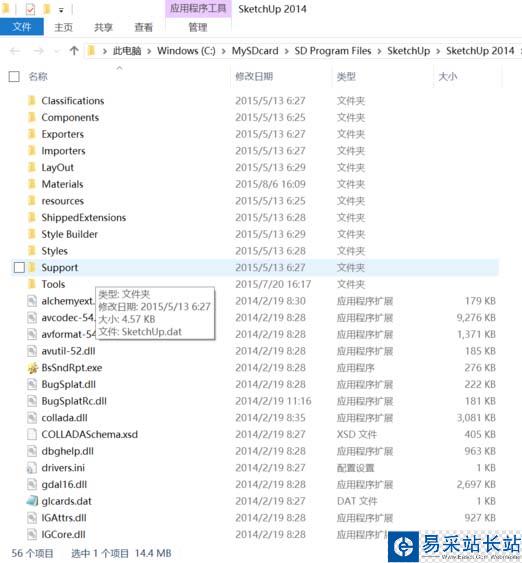The image size is (522, 563).
Task: Select the IGAttrs.dll file name
Action: tap(64, 518)
